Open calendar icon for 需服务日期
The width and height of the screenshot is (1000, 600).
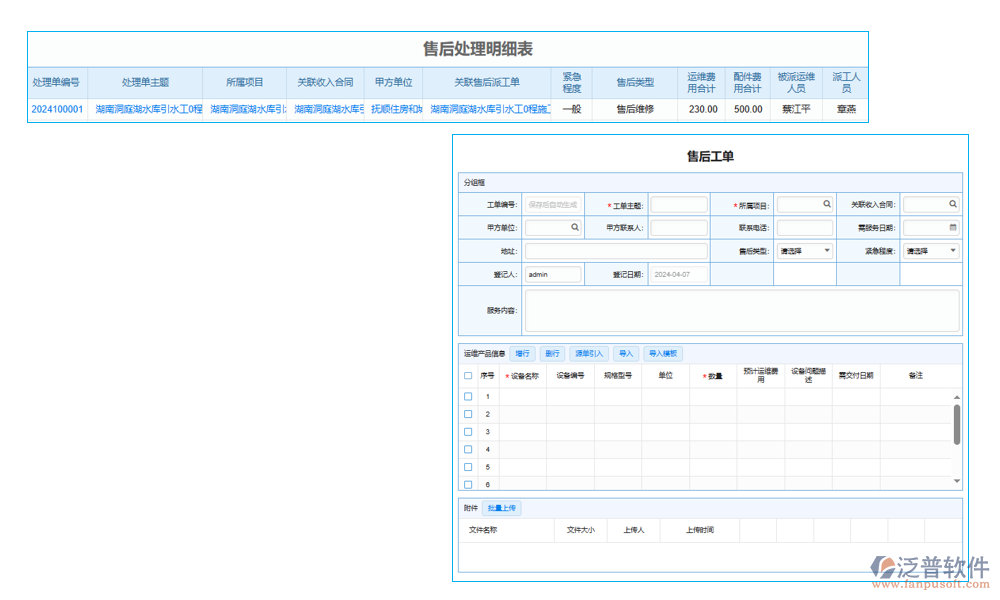(x=953, y=228)
